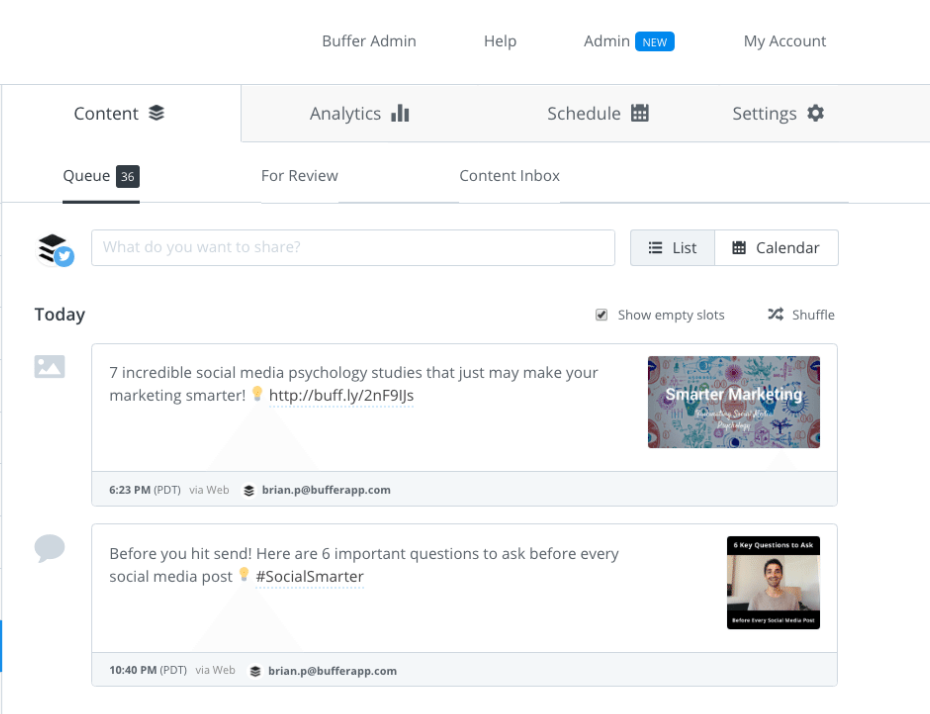Open the Content Inbox sub-tab
930x714 pixels.
pos(509,176)
